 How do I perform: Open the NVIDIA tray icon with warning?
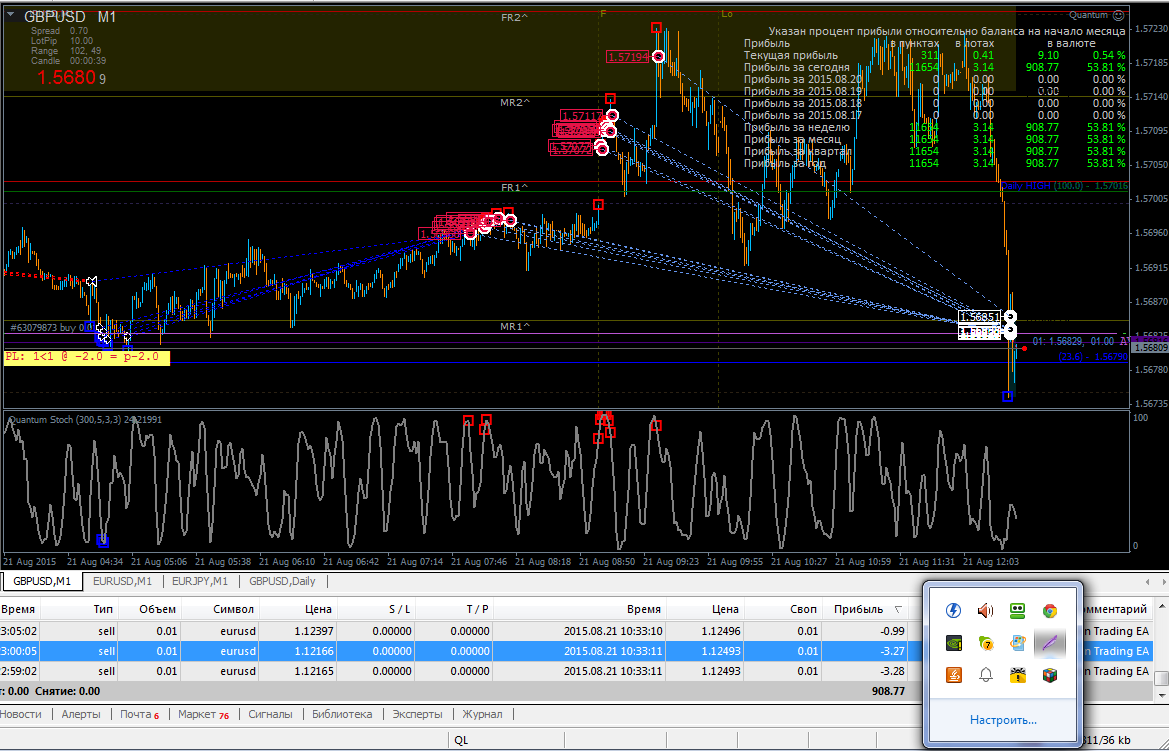pos(954,643)
